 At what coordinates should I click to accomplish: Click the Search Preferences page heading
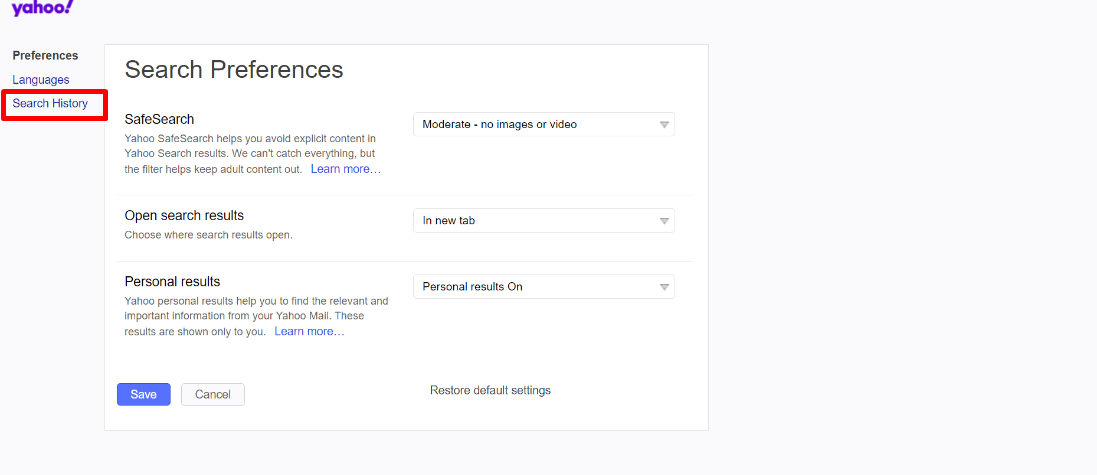(234, 70)
